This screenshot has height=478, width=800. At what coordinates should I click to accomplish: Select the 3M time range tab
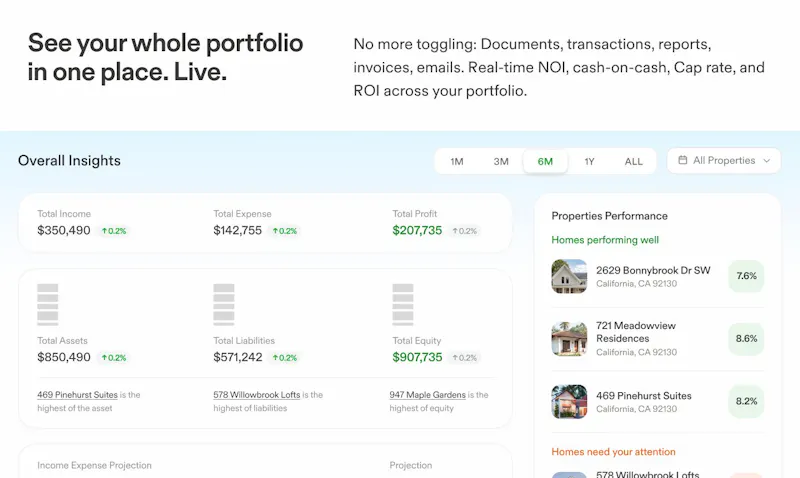(x=501, y=162)
